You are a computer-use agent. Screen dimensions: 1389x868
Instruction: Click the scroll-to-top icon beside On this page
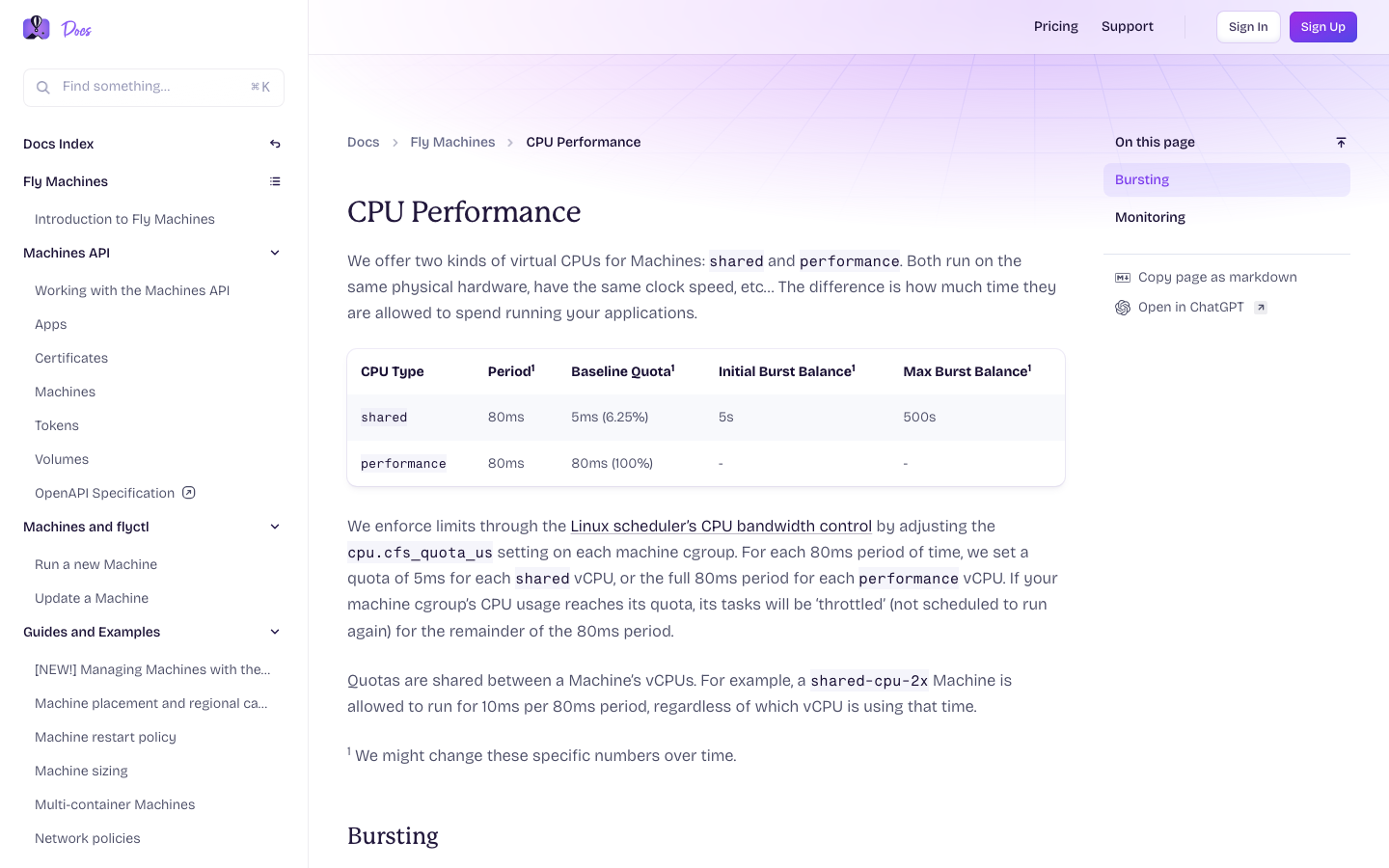(x=1341, y=142)
